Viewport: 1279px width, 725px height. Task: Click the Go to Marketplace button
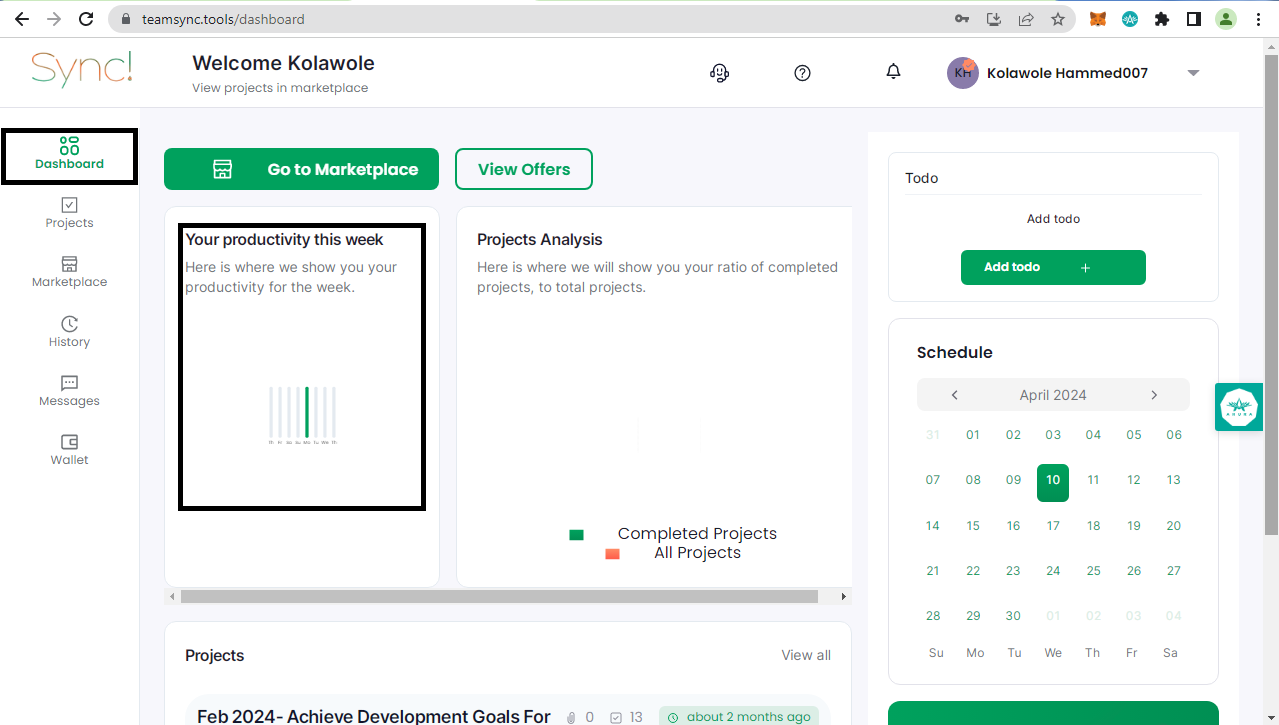[301, 169]
